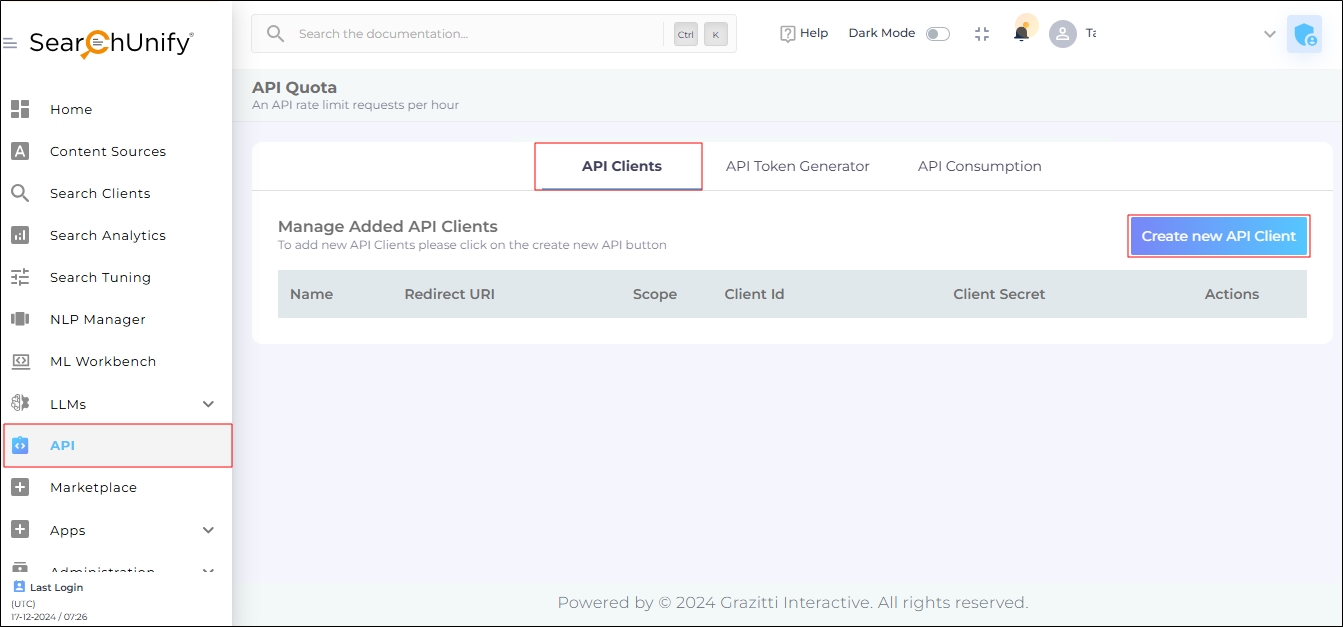Click the Search Analytics chart icon
This screenshot has width=1343, height=627.
pyautogui.click(x=20, y=235)
